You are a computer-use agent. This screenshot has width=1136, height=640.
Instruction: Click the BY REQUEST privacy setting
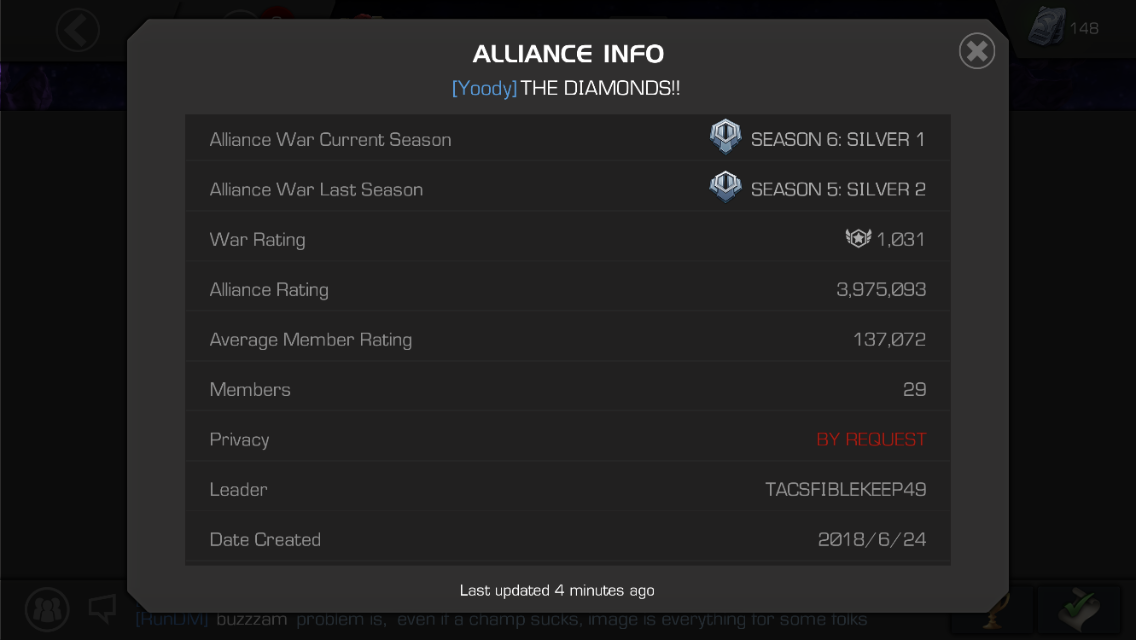(x=871, y=439)
